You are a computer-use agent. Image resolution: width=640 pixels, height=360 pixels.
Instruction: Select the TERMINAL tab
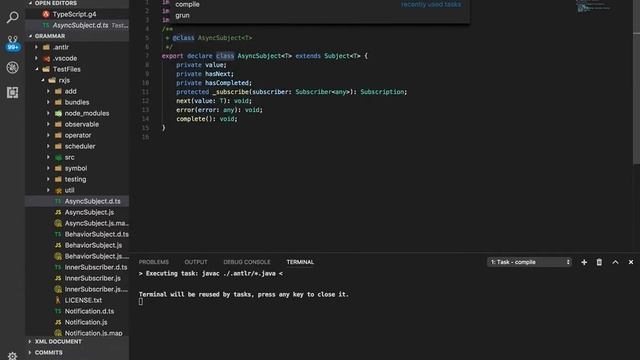tap(300, 262)
